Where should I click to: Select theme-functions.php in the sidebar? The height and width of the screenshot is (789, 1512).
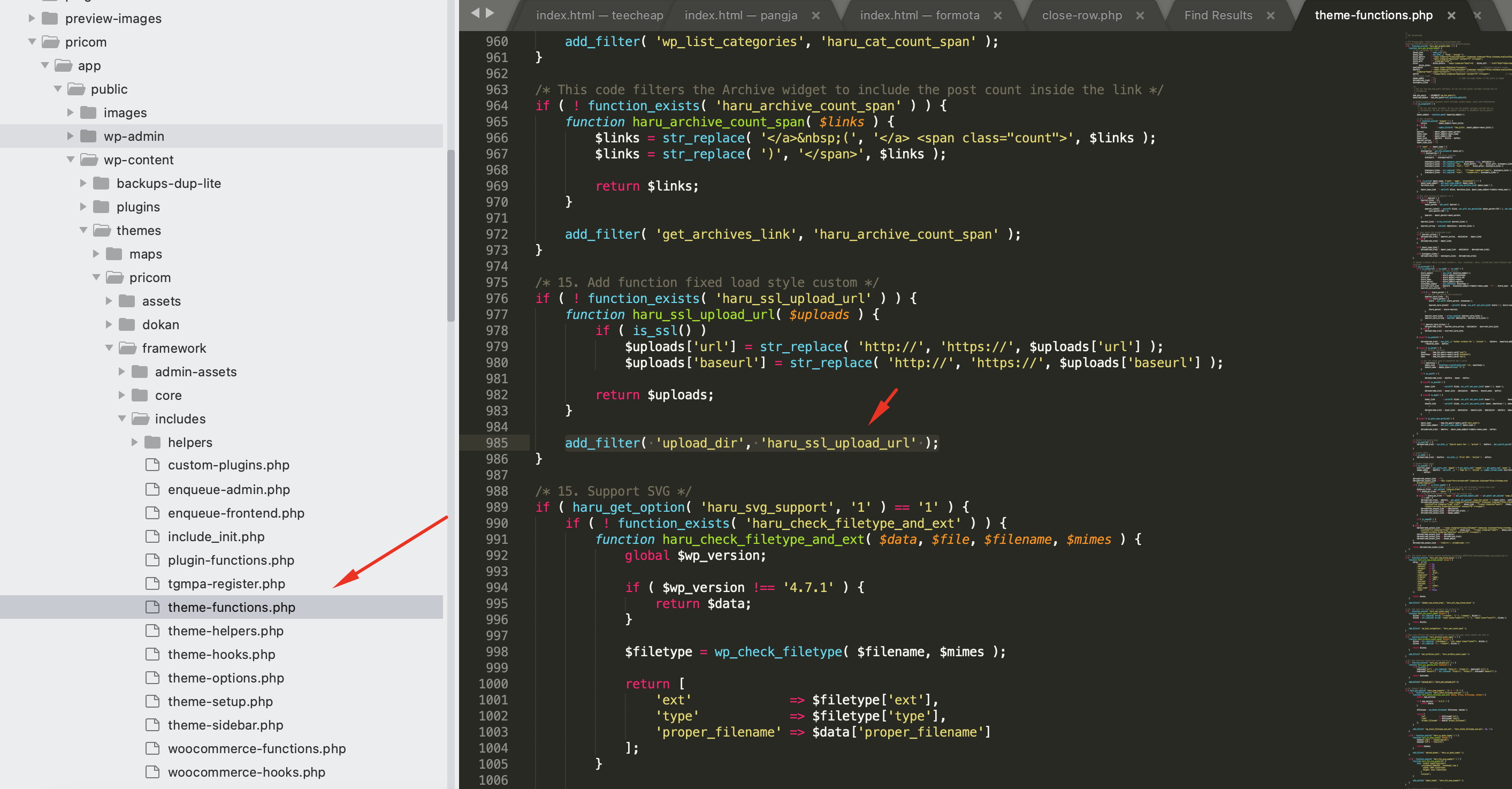click(231, 607)
